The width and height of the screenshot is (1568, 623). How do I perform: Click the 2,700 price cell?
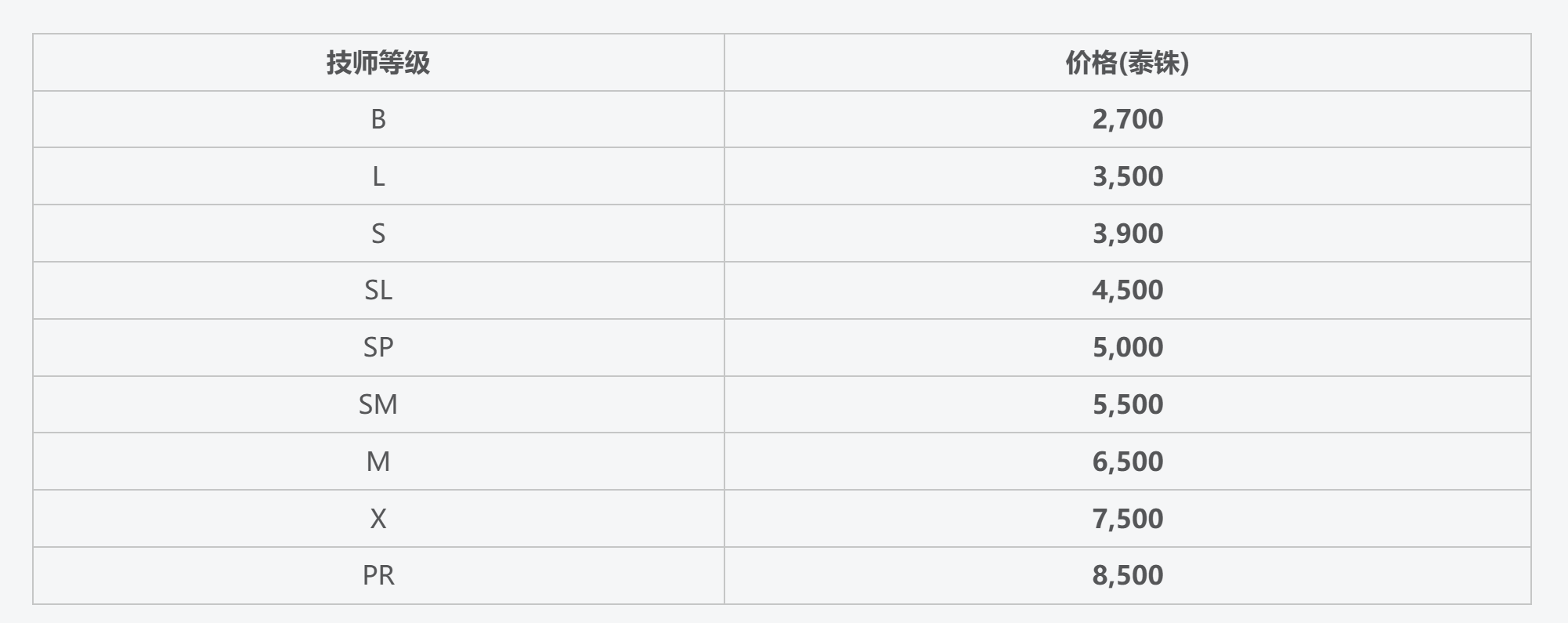[x=1127, y=119]
